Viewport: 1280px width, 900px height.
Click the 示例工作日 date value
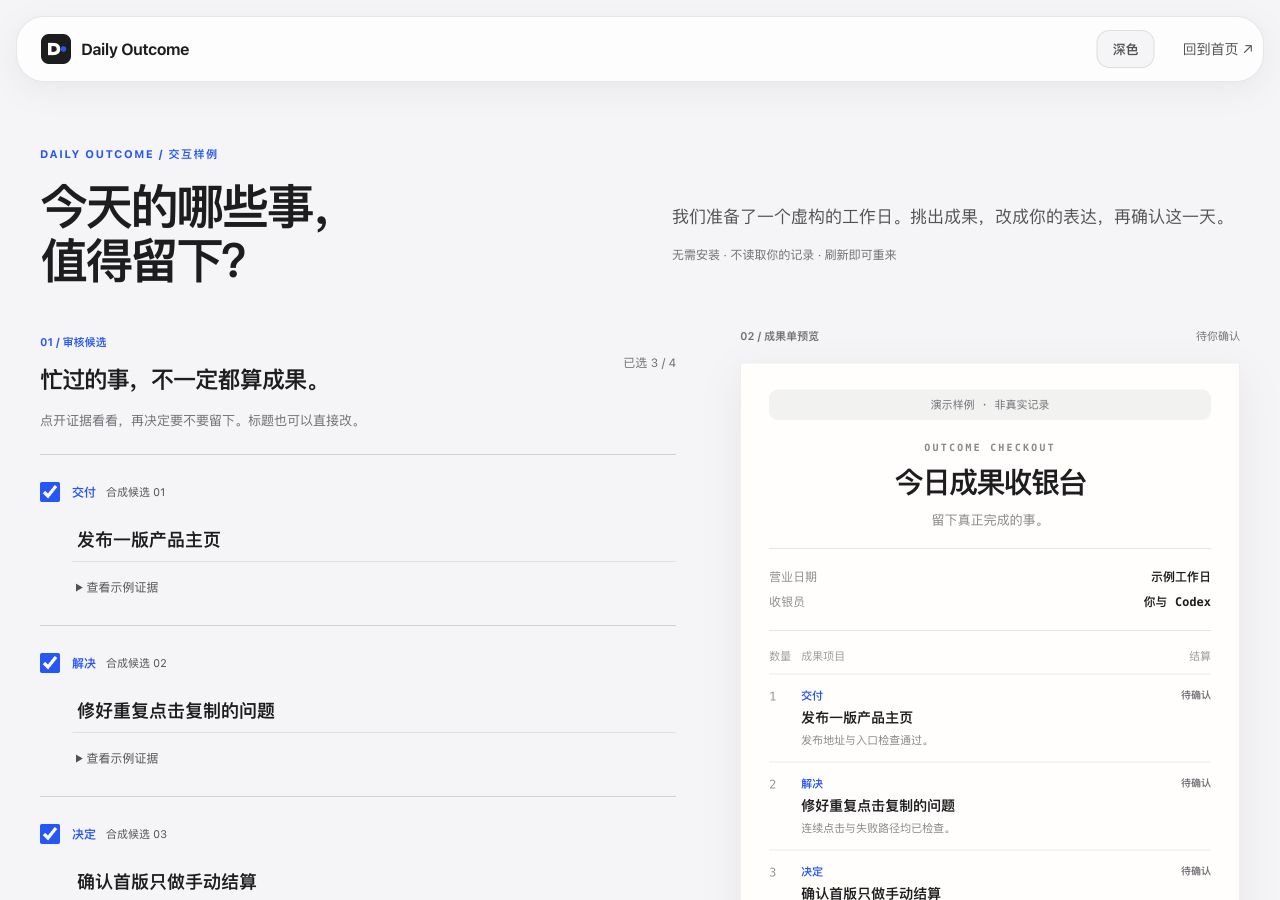click(x=1181, y=577)
